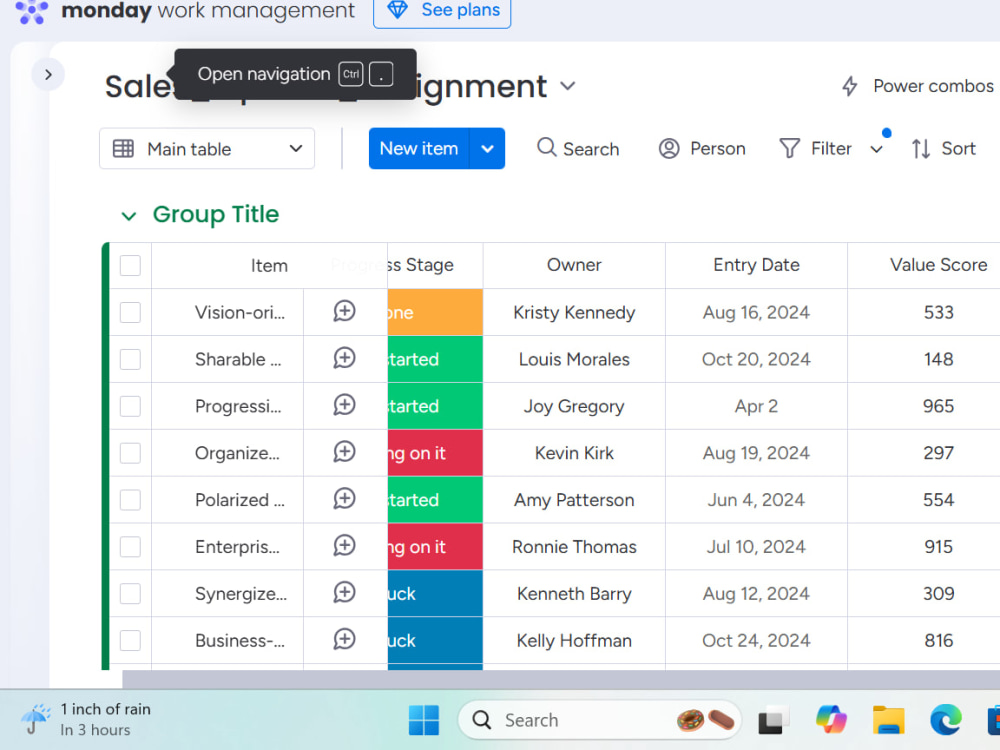The width and height of the screenshot is (1000, 750).
Task: Click the Entry Date column header
Action: point(756,265)
